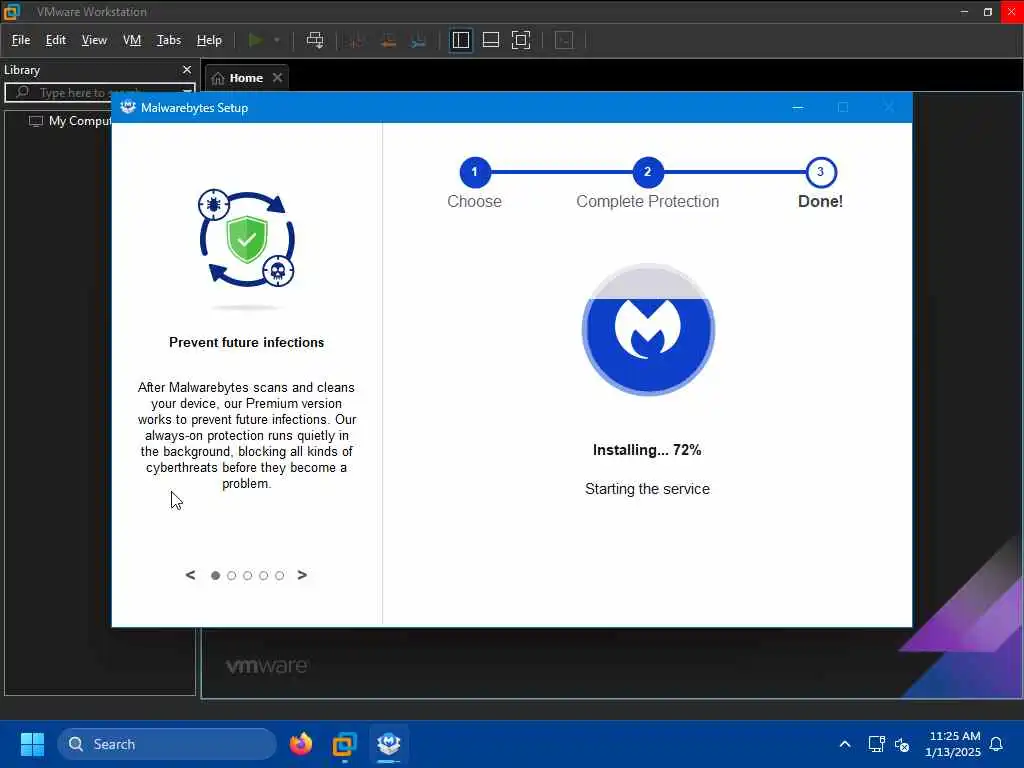This screenshot has height=768, width=1024.
Task: Click the Revert Snapshot toolbar icon
Action: click(388, 40)
